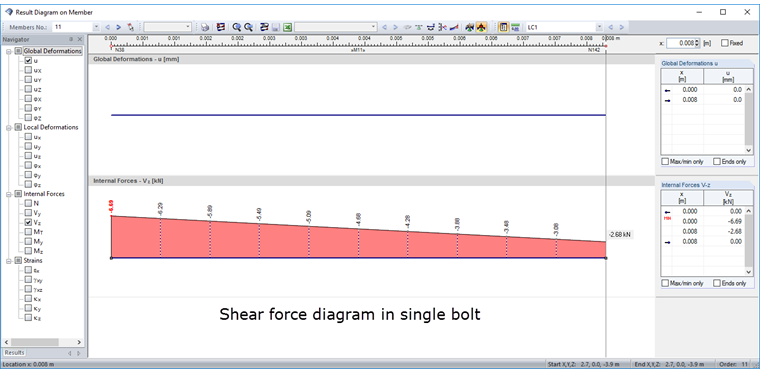Open the Members No. dropdown

pyautogui.click(x=96, y=27)
